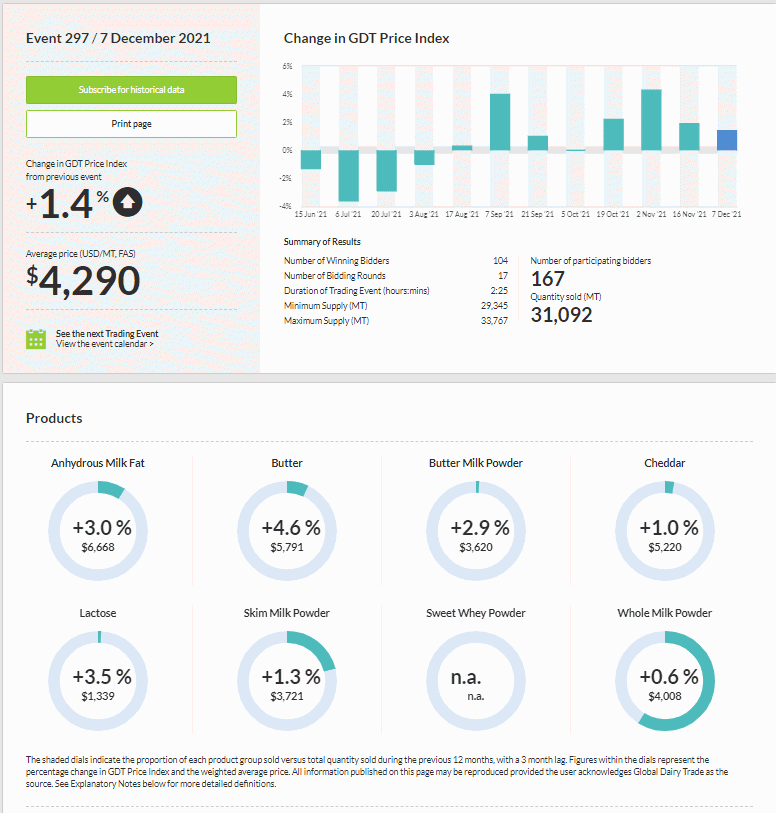Click the average price $4,290 value
This screenshot has height=813, width=776.
tap(83, 281)
